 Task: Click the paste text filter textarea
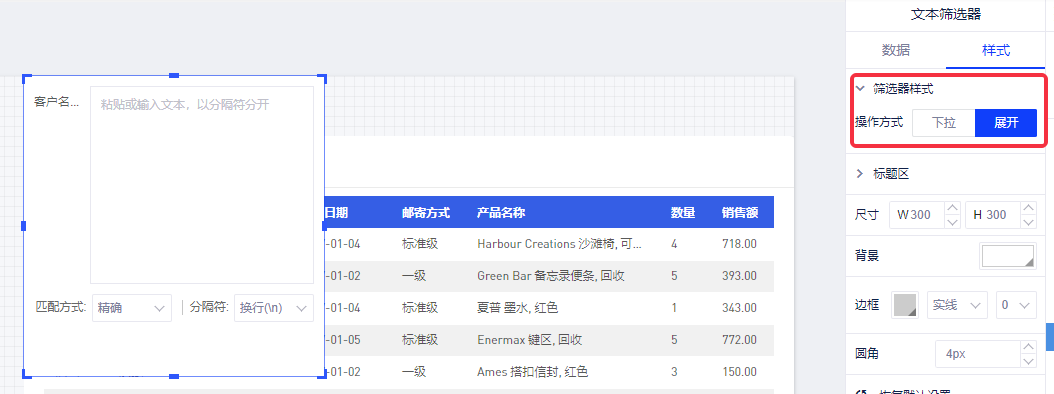pyautogui.click(x=202, y=185)
